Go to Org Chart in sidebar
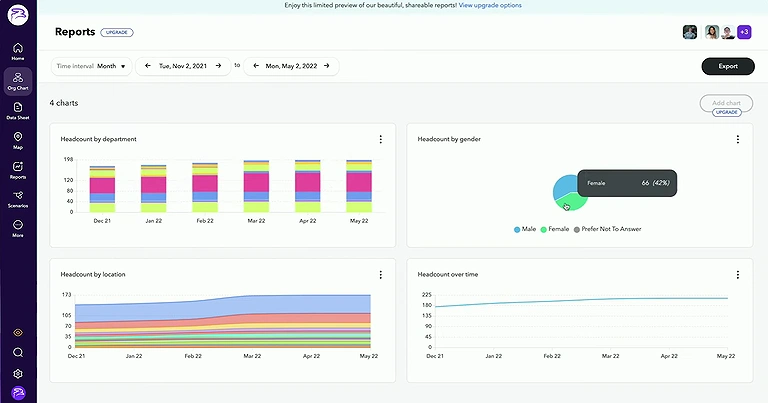 click(18, 81)
